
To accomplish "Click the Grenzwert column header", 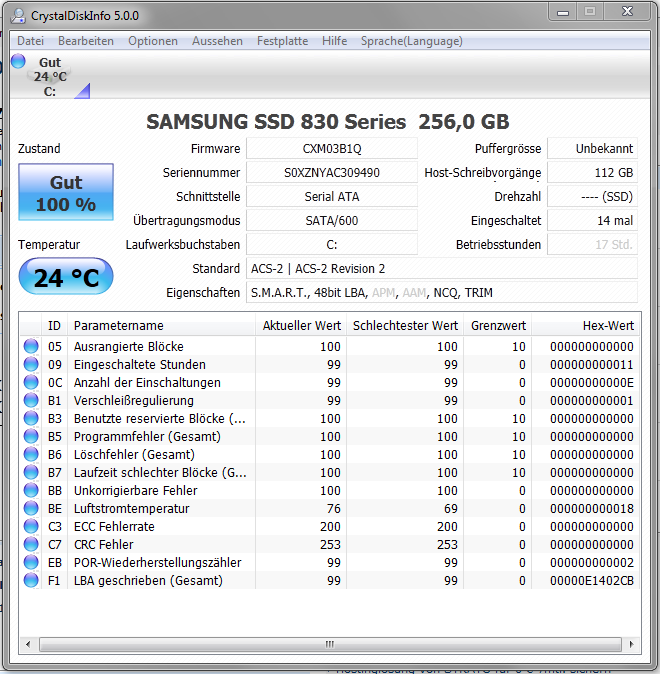I will pos(498,326).
